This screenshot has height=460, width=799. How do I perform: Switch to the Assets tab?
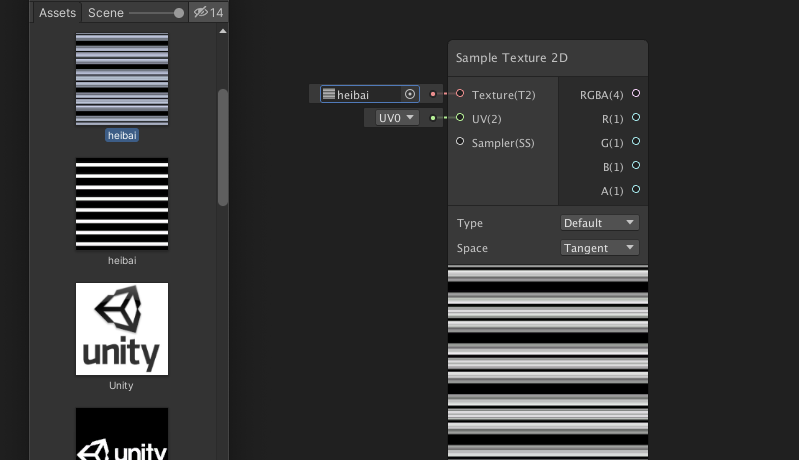(x=57, y=13)
